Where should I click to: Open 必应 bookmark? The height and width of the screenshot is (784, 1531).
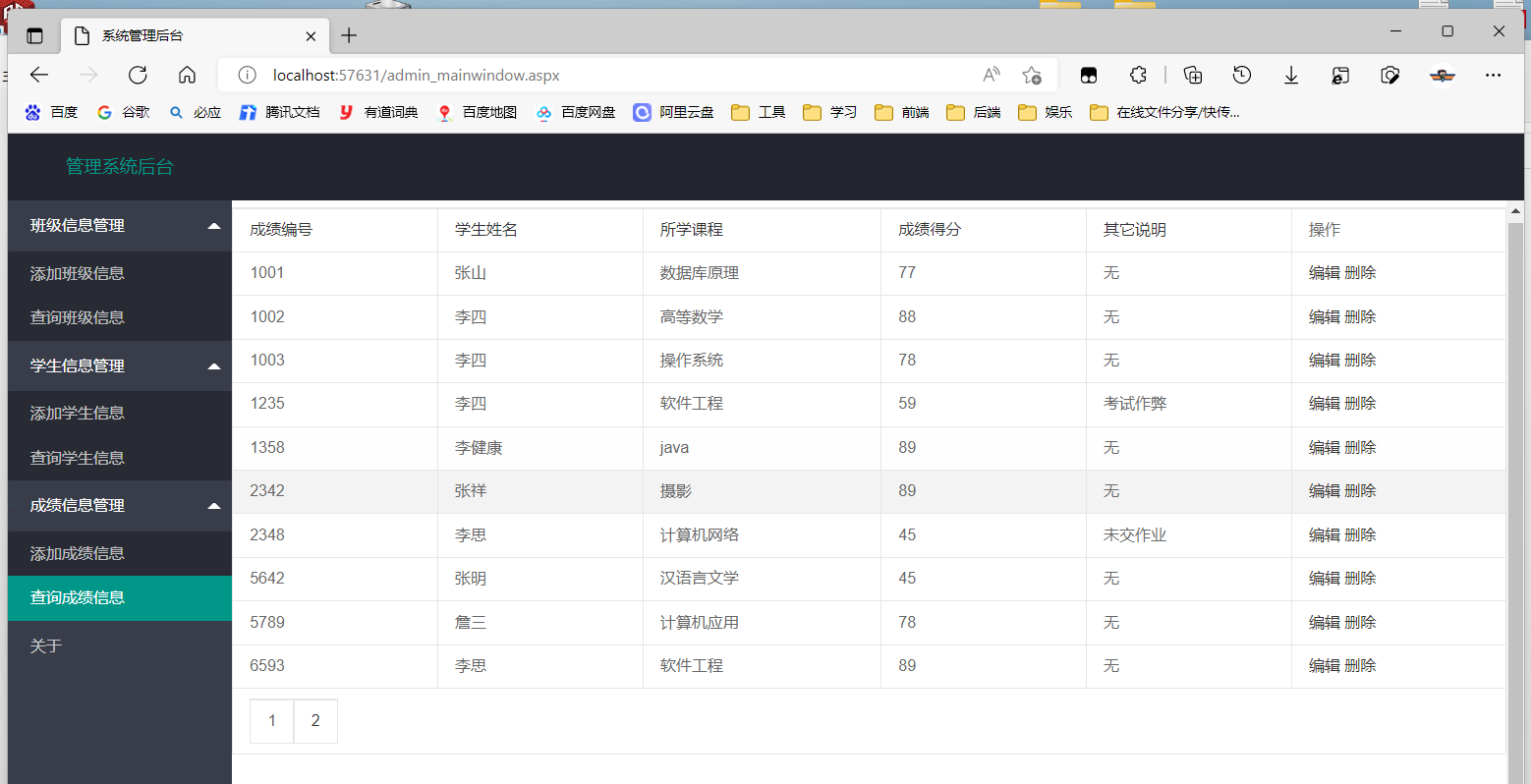196,112
